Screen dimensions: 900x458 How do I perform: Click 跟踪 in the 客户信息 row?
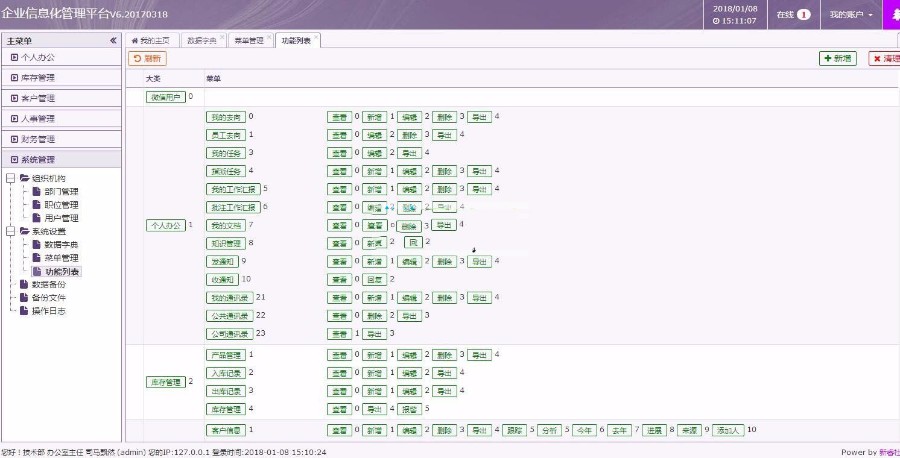[x=514, y=430]
